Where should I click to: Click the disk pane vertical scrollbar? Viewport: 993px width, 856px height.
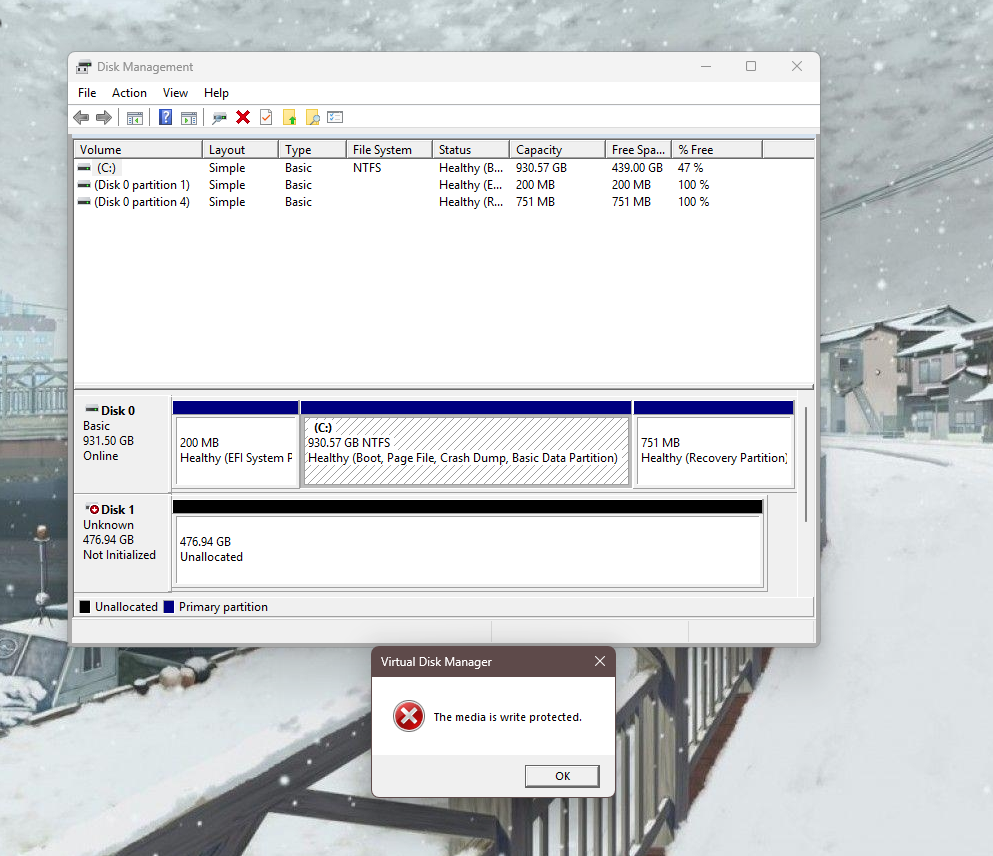[x=806, y=460]
